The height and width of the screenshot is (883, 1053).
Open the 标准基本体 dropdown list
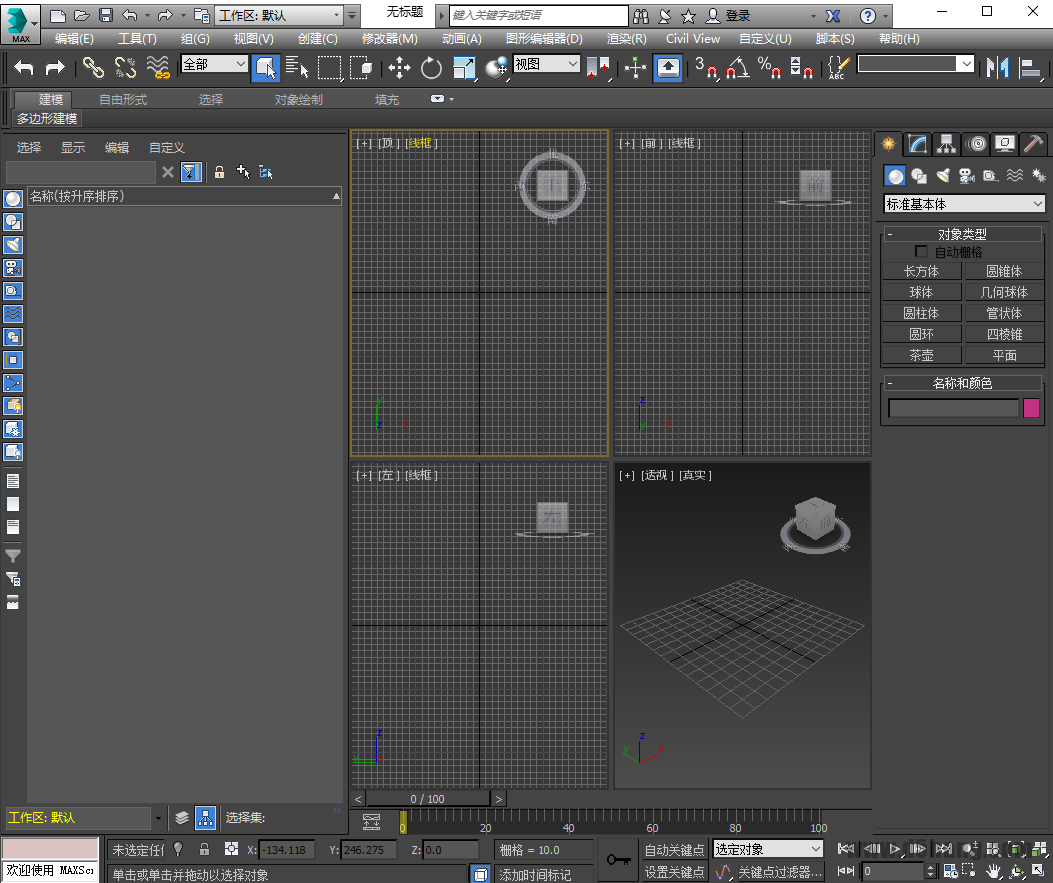[964, 204]
